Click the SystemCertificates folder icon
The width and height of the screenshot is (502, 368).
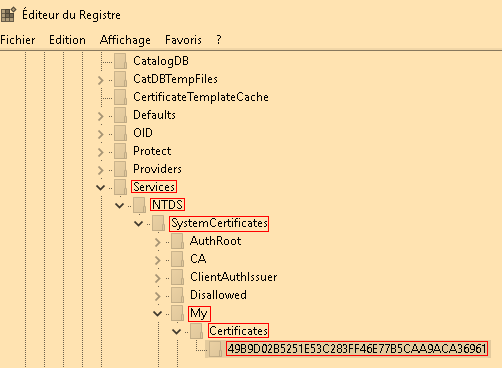pos(158,223)
